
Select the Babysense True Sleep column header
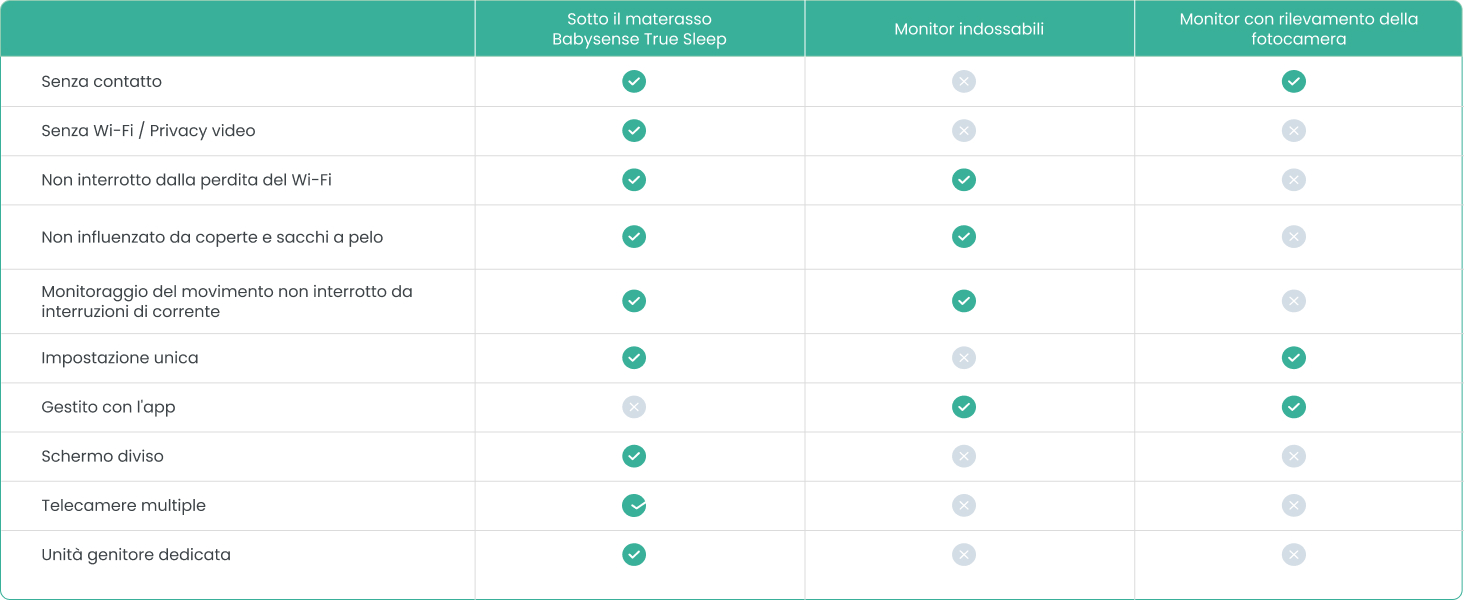point(639,29)
